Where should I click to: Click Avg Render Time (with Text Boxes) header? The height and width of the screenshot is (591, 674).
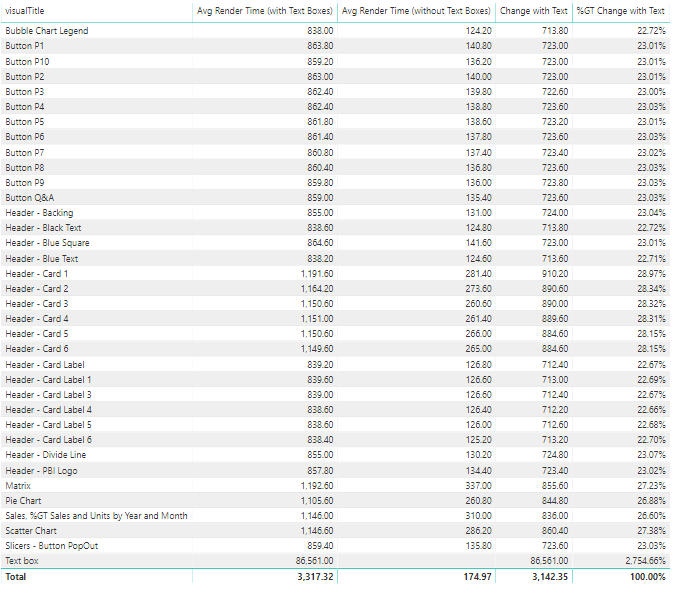tap(265, 11)
